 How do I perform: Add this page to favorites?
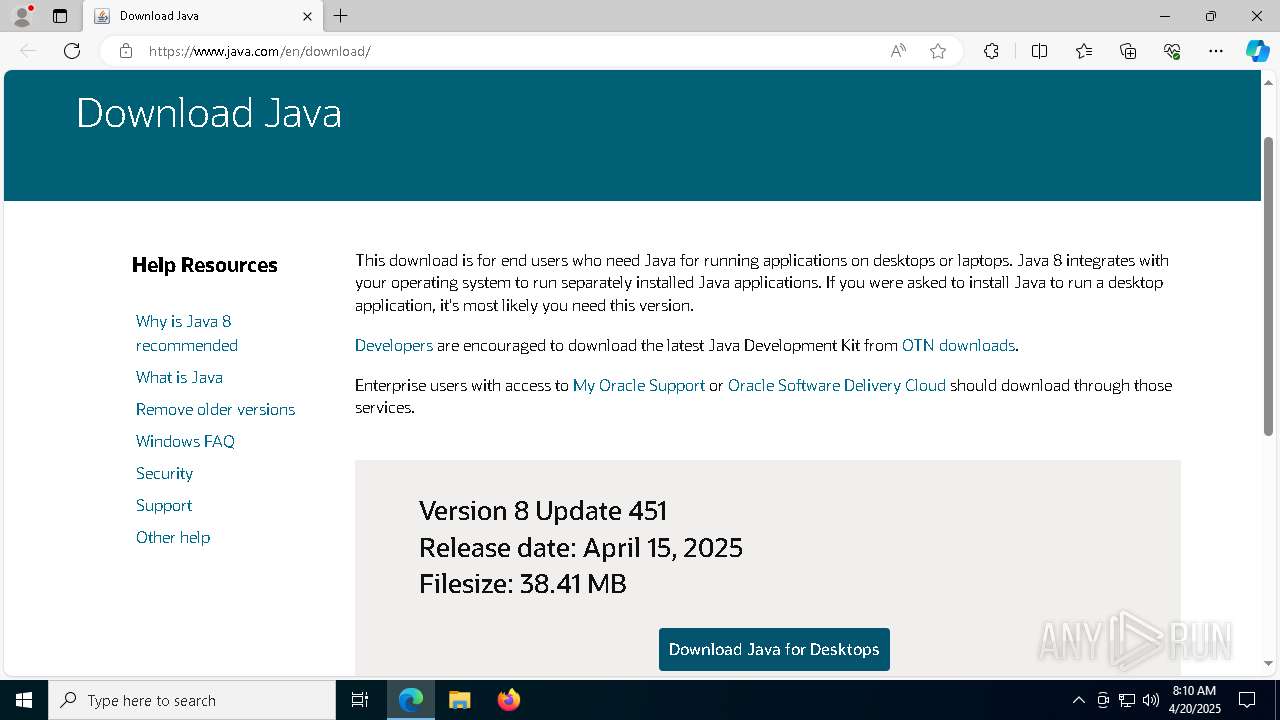[x=938, y=51]
